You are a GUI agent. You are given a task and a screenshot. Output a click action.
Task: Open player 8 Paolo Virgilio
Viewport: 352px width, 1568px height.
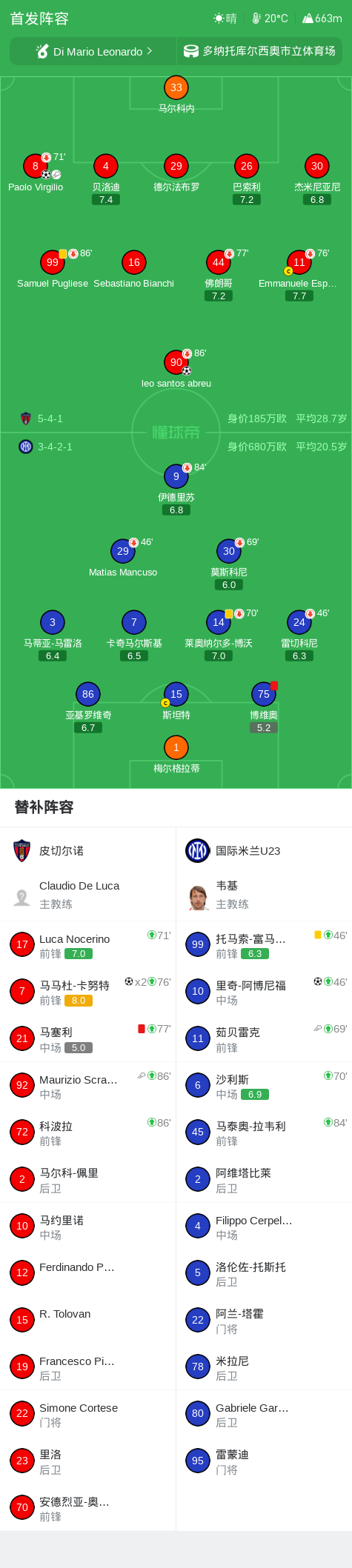(36, 166)
